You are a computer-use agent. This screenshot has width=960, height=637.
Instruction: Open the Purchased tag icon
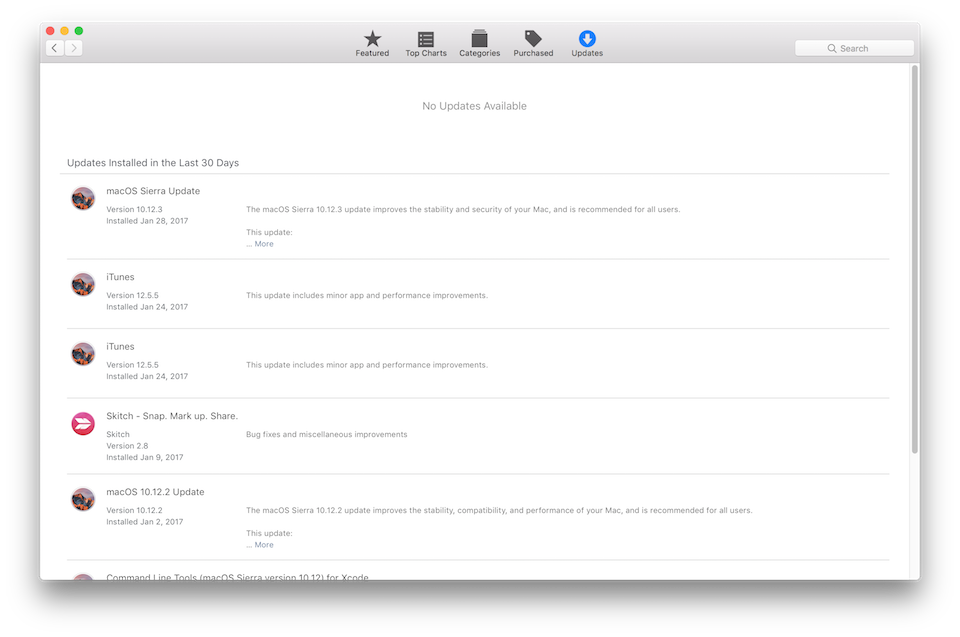pos(533,39)
